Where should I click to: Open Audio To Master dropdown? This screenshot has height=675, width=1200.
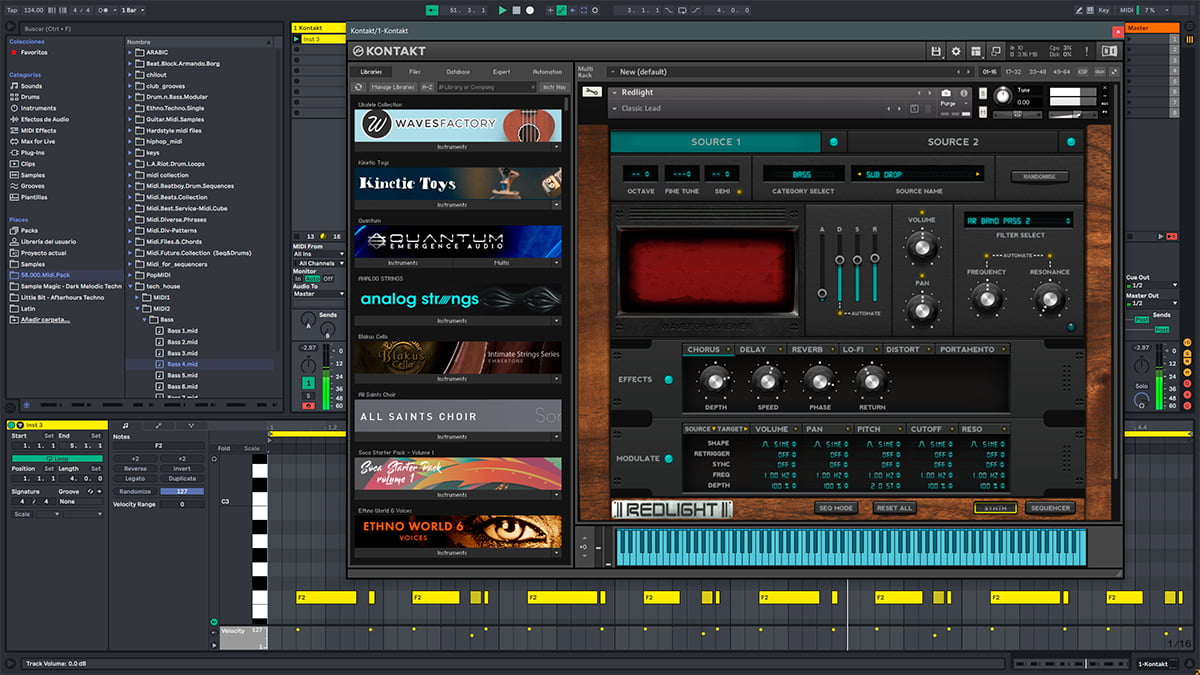[317, 294]
